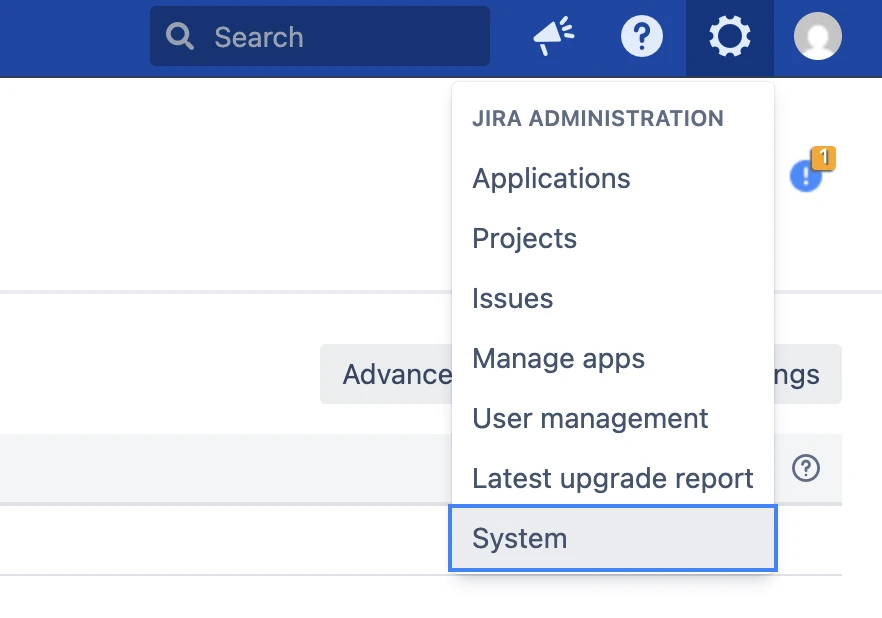This screenshot has width=882, height=618.
Task: Open the Help question mark icon
Action: tap(642, 36)
